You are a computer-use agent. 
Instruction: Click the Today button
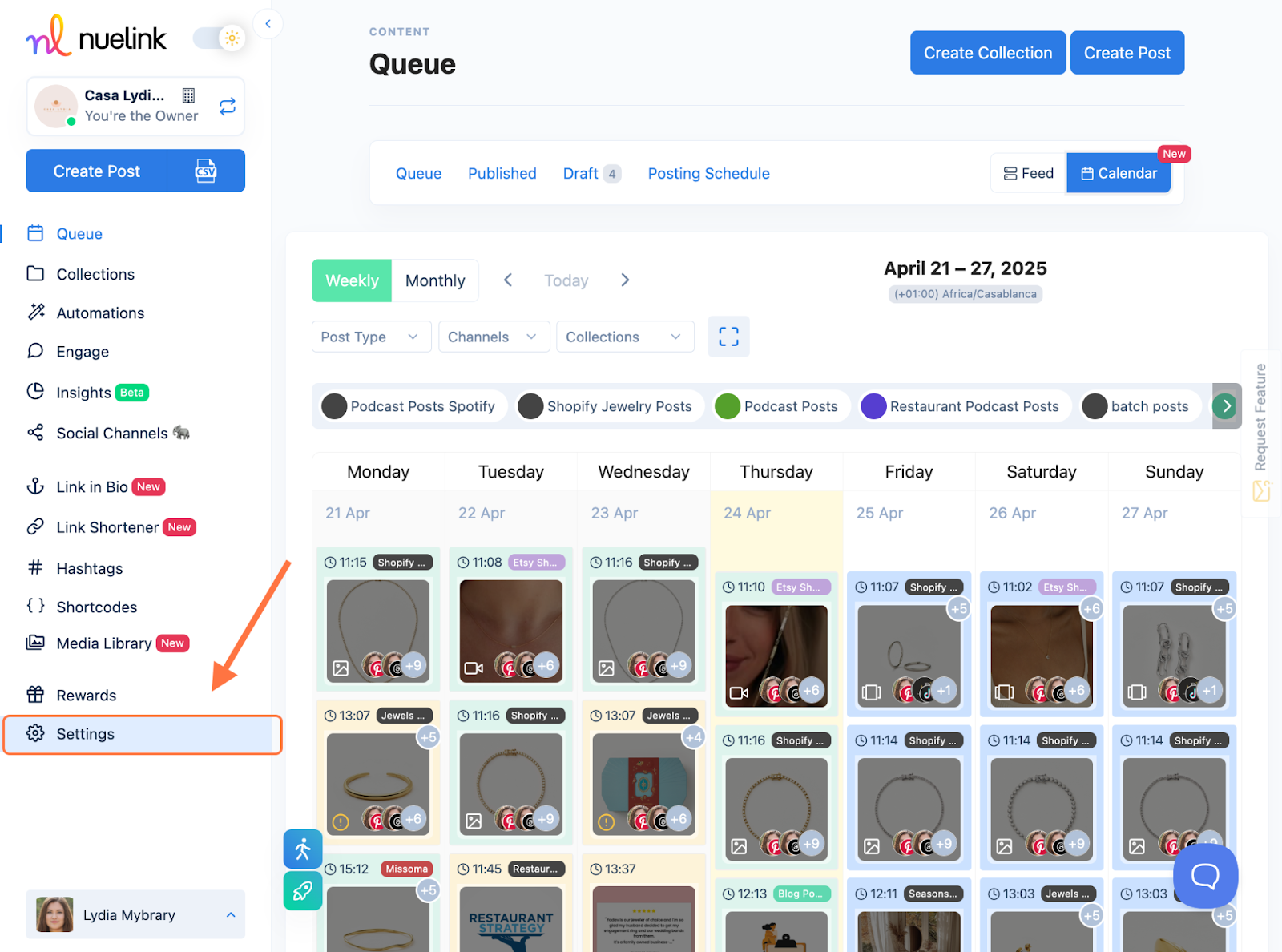[566, 280]
